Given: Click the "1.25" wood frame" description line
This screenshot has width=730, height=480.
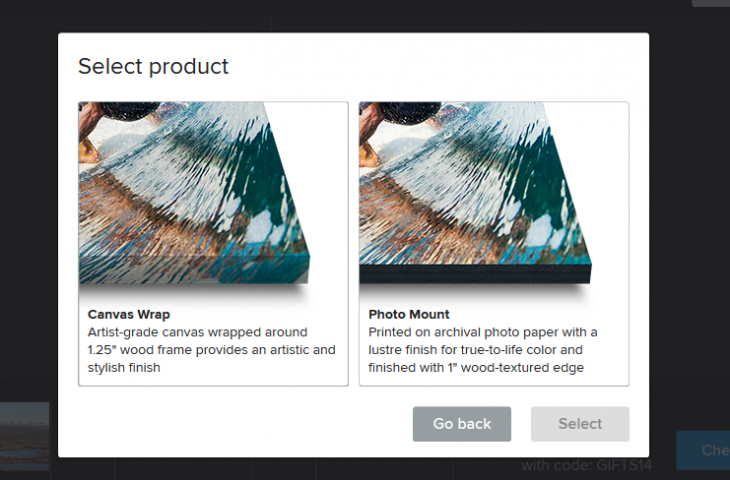Looking at the screenshot, I should 211,350.
